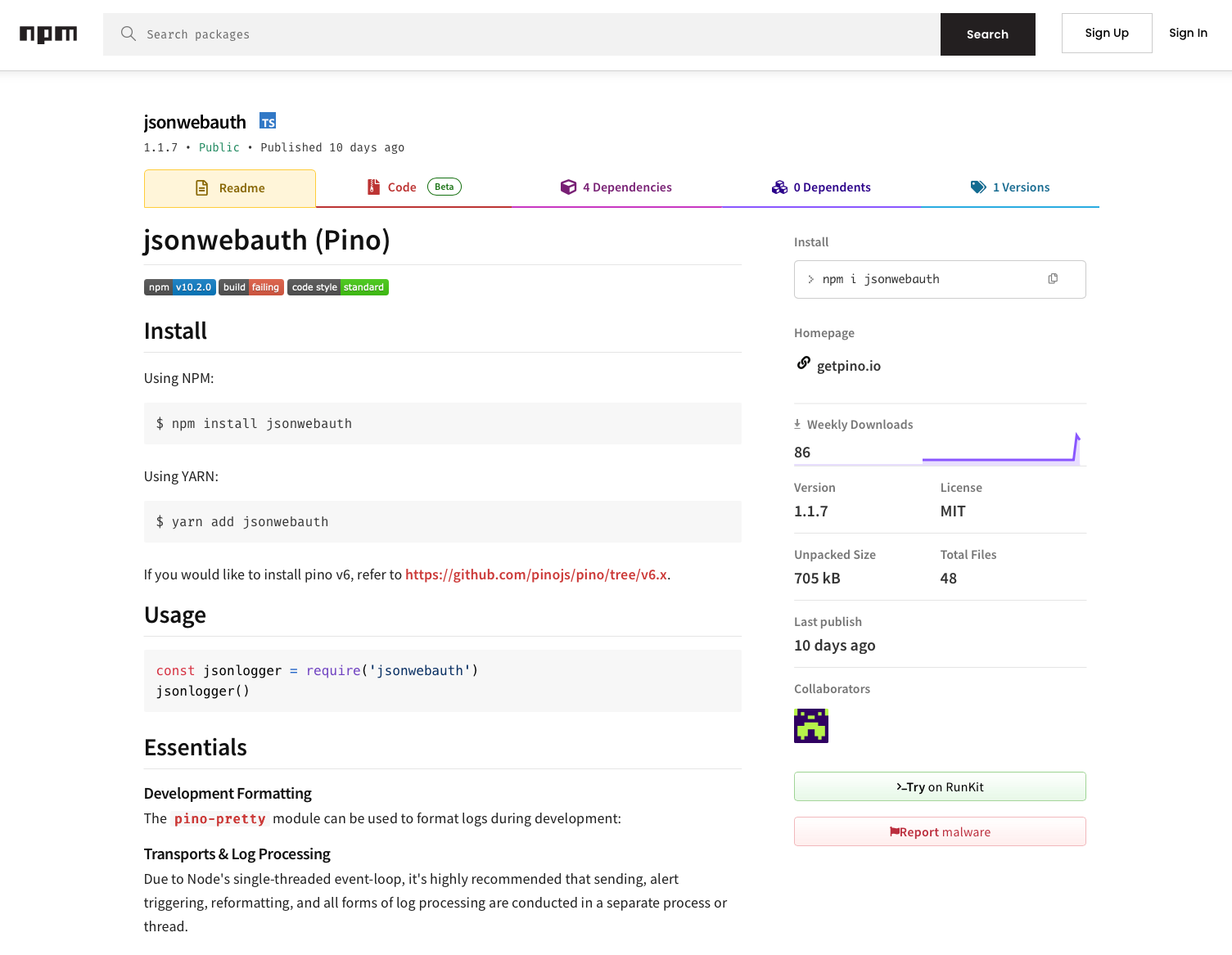Viewport: 1232px width, 955px height.
Task: Click the 'npm install jsonwebauth' code block
Action: point(443,424)
